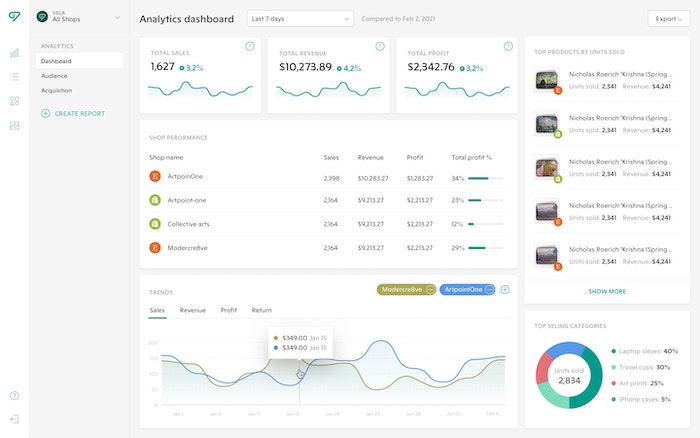Viewport: 700px width, 438px height.
Task: Go to Audience in the analytics menu
Action: click(54, 76)
